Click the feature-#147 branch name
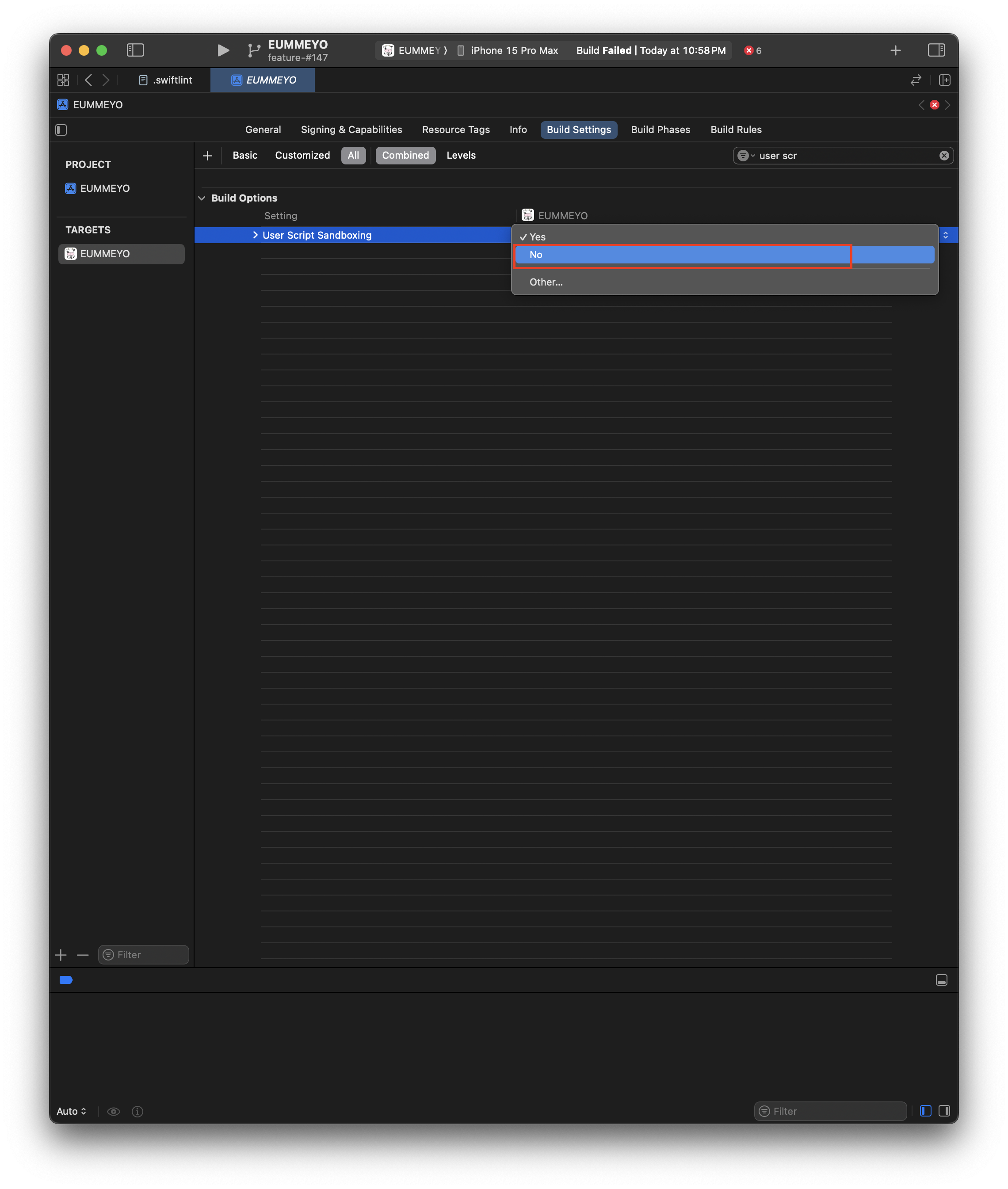The image size is (1008, 1189). 298,58
